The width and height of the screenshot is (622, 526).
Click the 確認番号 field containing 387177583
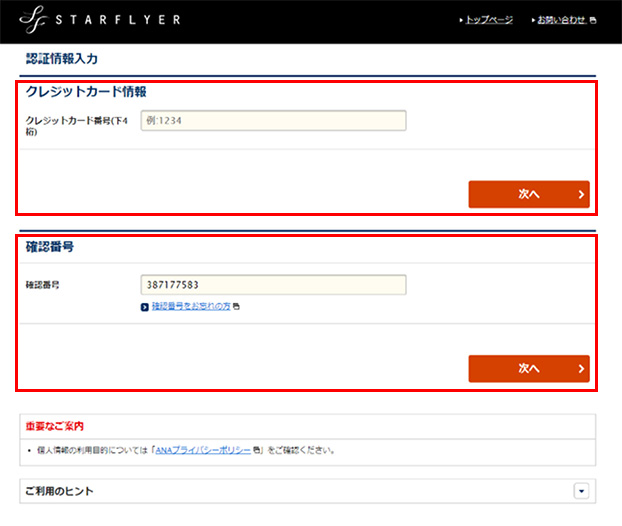tap(273, 285)
